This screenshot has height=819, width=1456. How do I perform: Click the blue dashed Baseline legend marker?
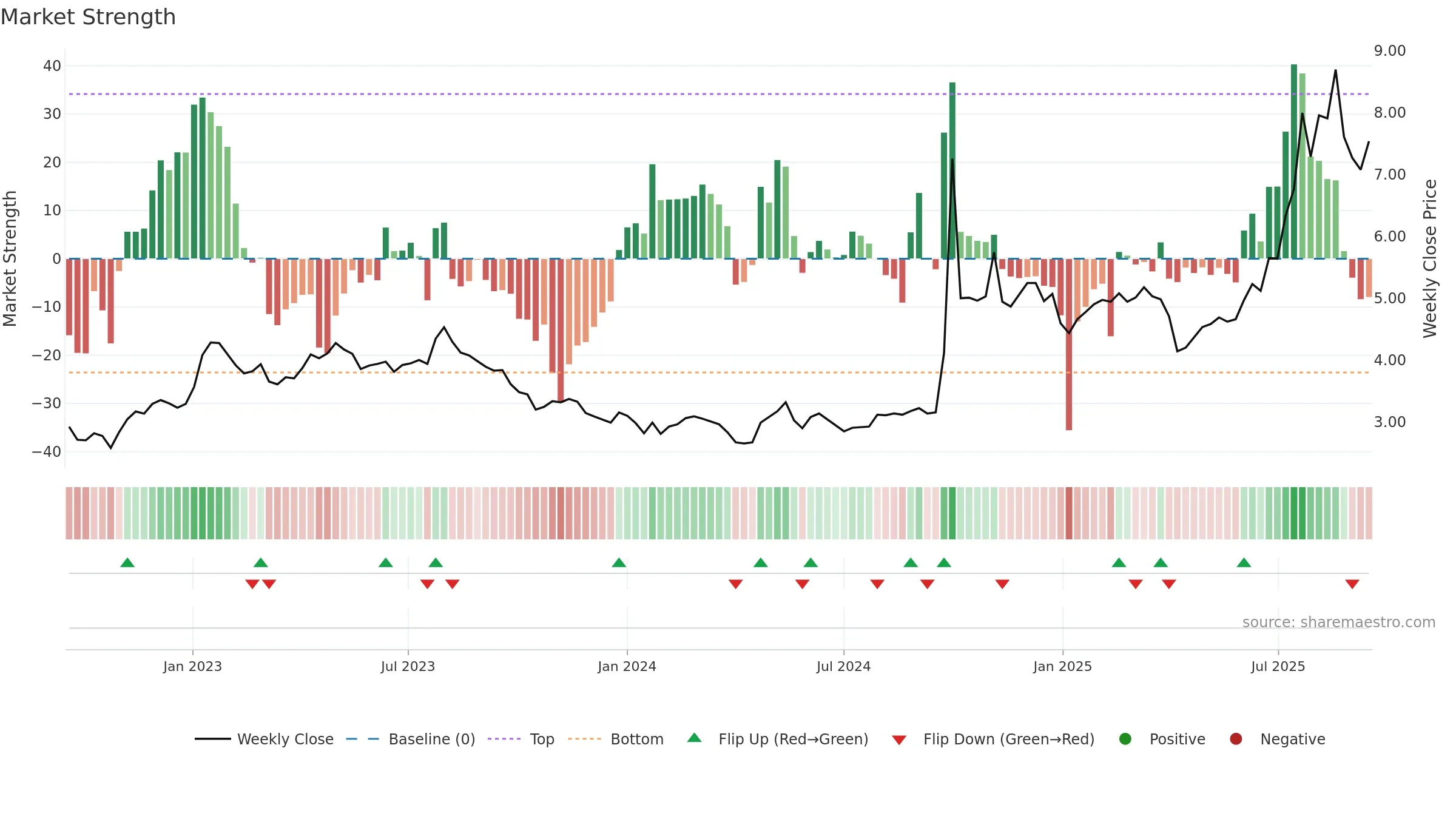click(x=363, y=739)
